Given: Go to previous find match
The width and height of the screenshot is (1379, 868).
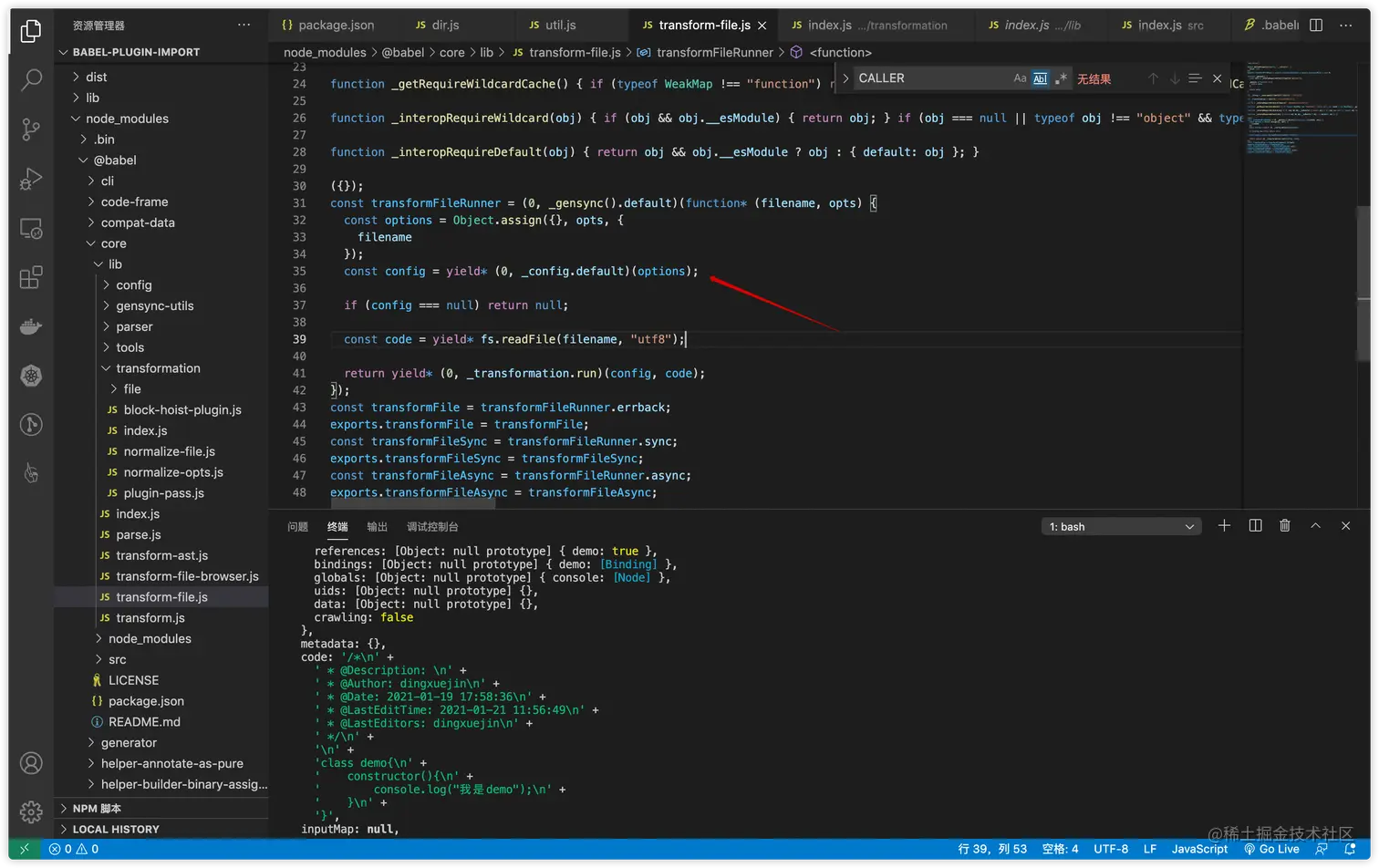Looking at the screenshot, I should [x=1153, y=78].
